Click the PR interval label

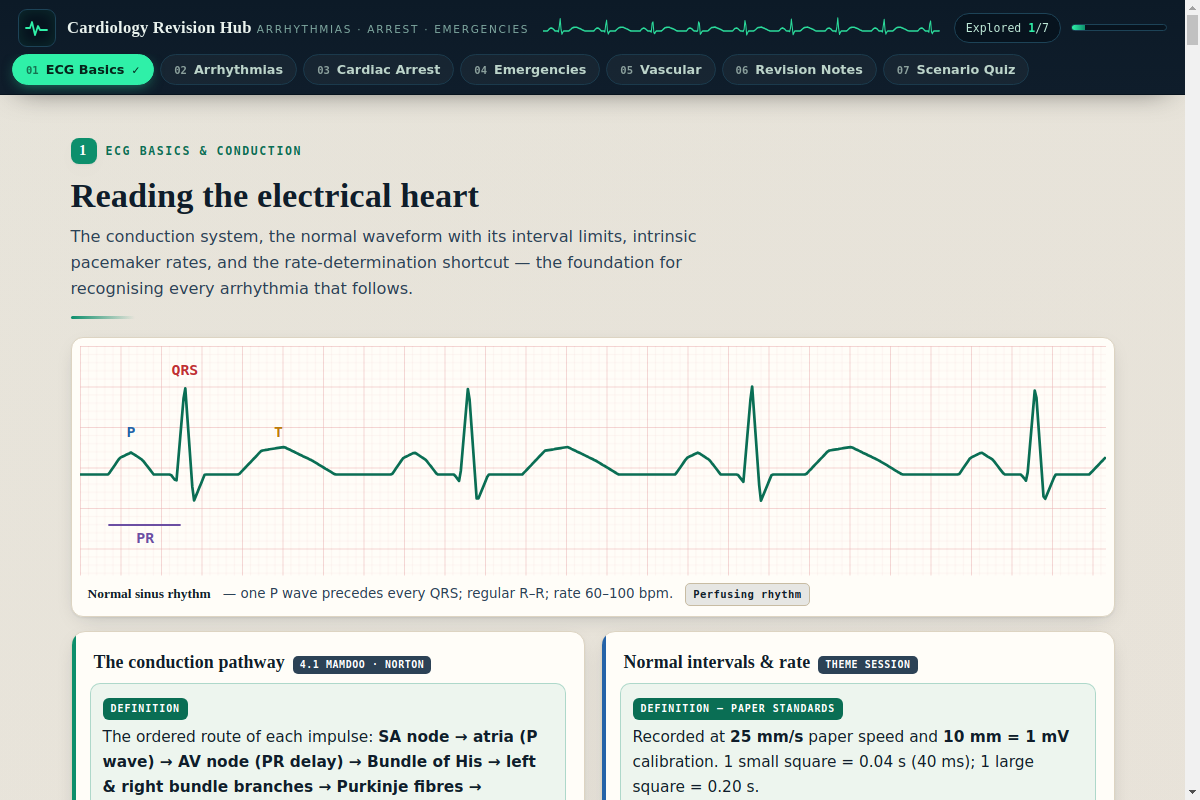(x=145, y=538)
